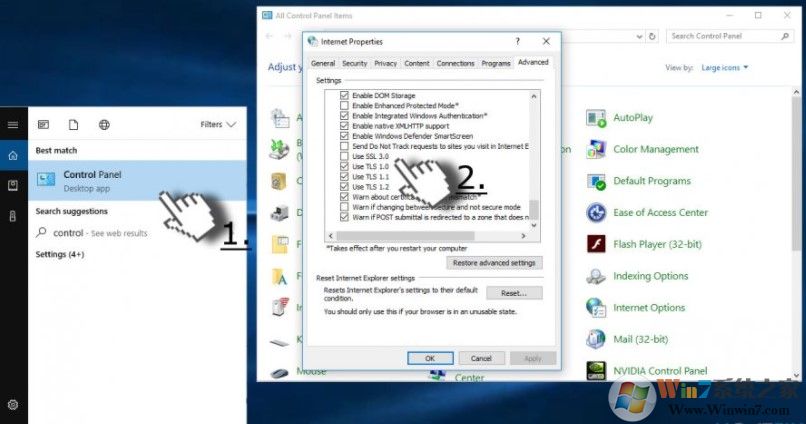Confirm with the OK button
The image size is (806, 424).
[430, 358]
